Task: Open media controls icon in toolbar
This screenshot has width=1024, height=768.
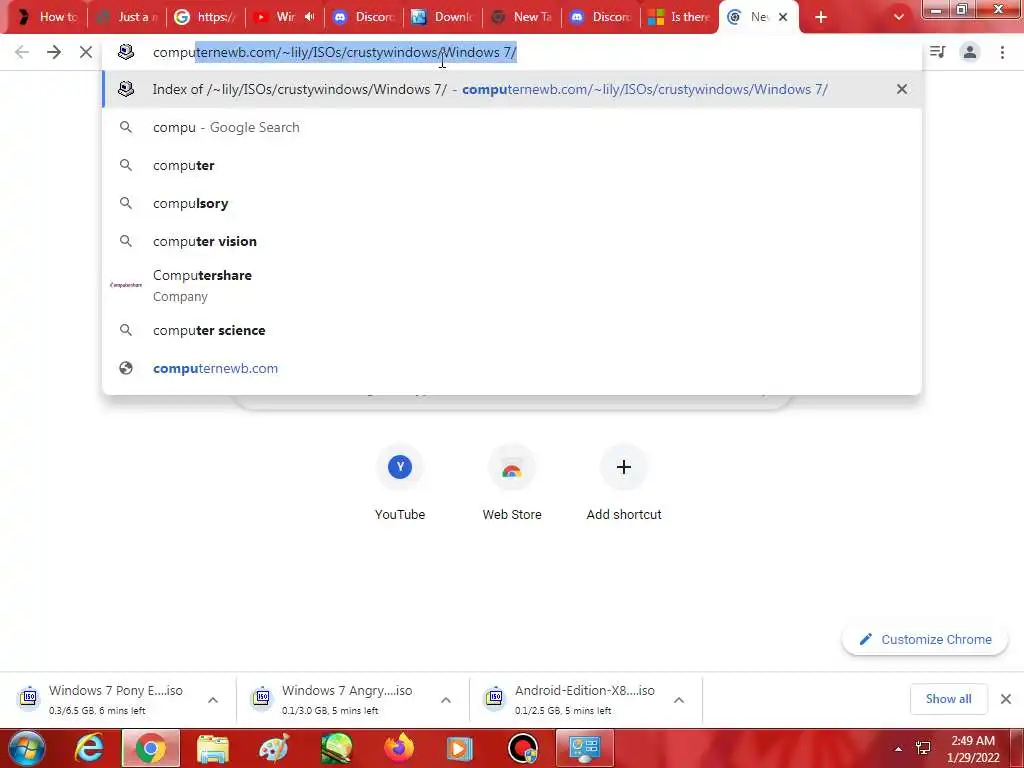Action: click(937, 52)
